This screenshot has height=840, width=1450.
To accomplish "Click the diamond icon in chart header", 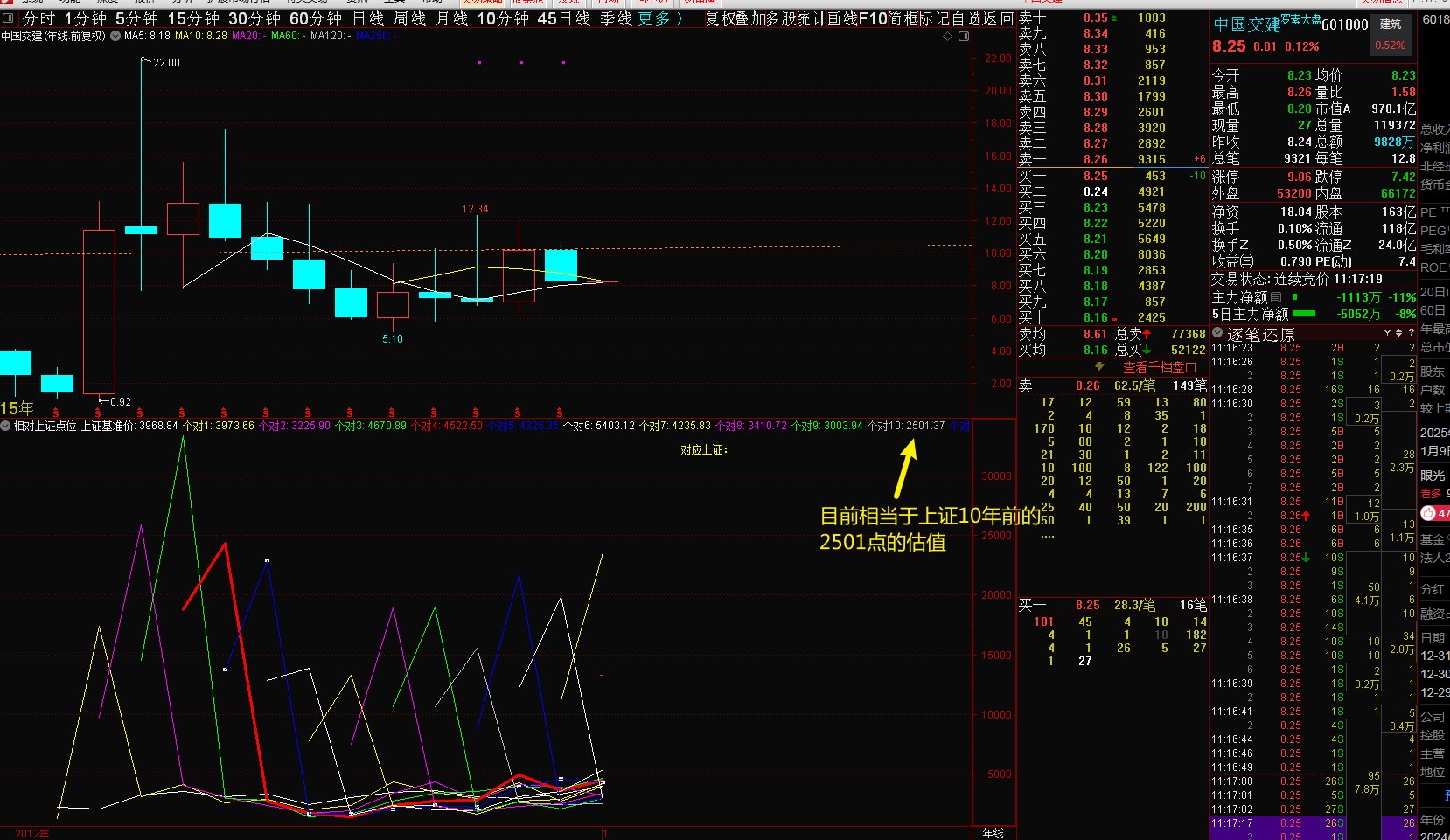I will (947, 37).
